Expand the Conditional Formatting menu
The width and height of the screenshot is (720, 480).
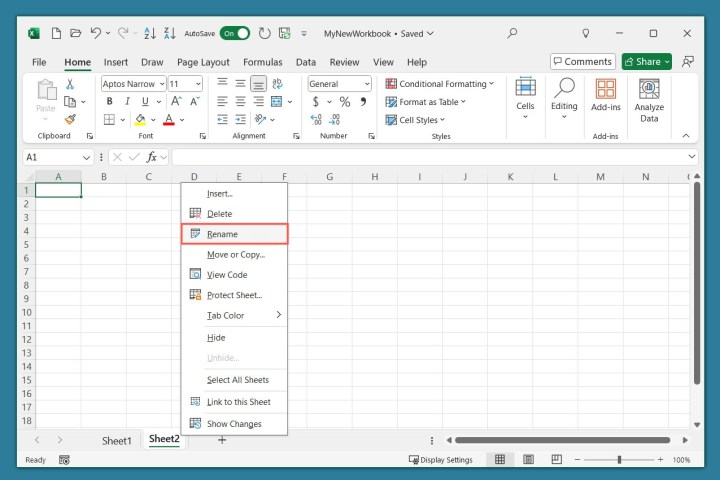pyautogui.click(x=440, y=84)
